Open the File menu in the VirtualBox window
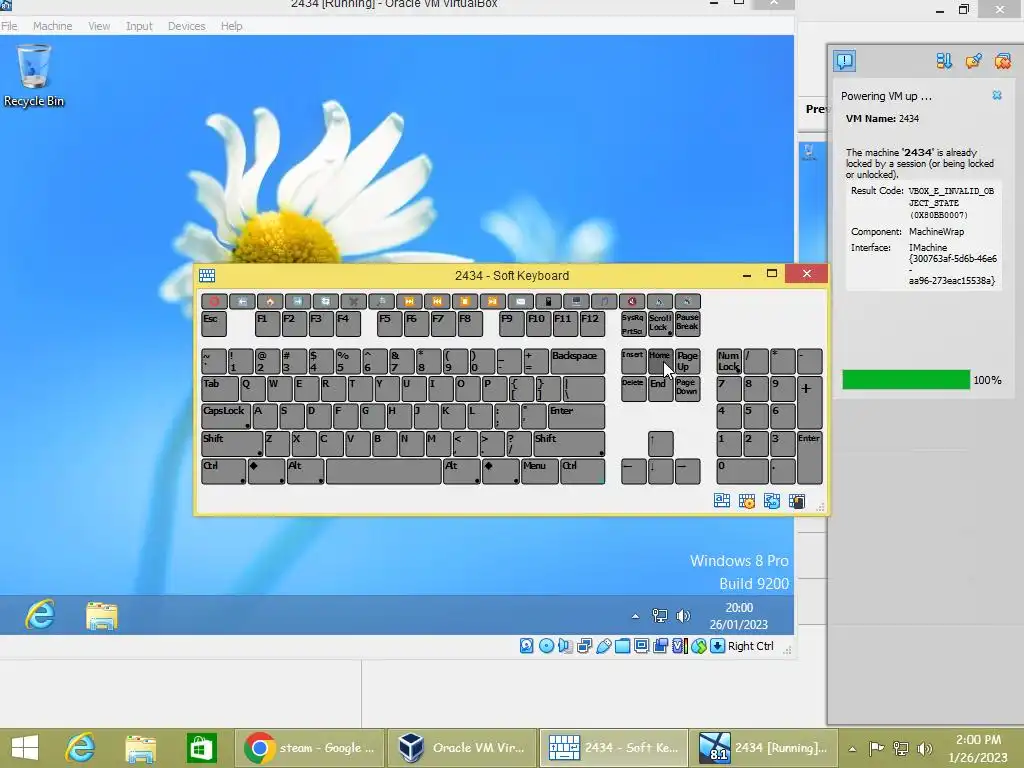The height and width of the screenshot is (768, 1024). [9, 26]
